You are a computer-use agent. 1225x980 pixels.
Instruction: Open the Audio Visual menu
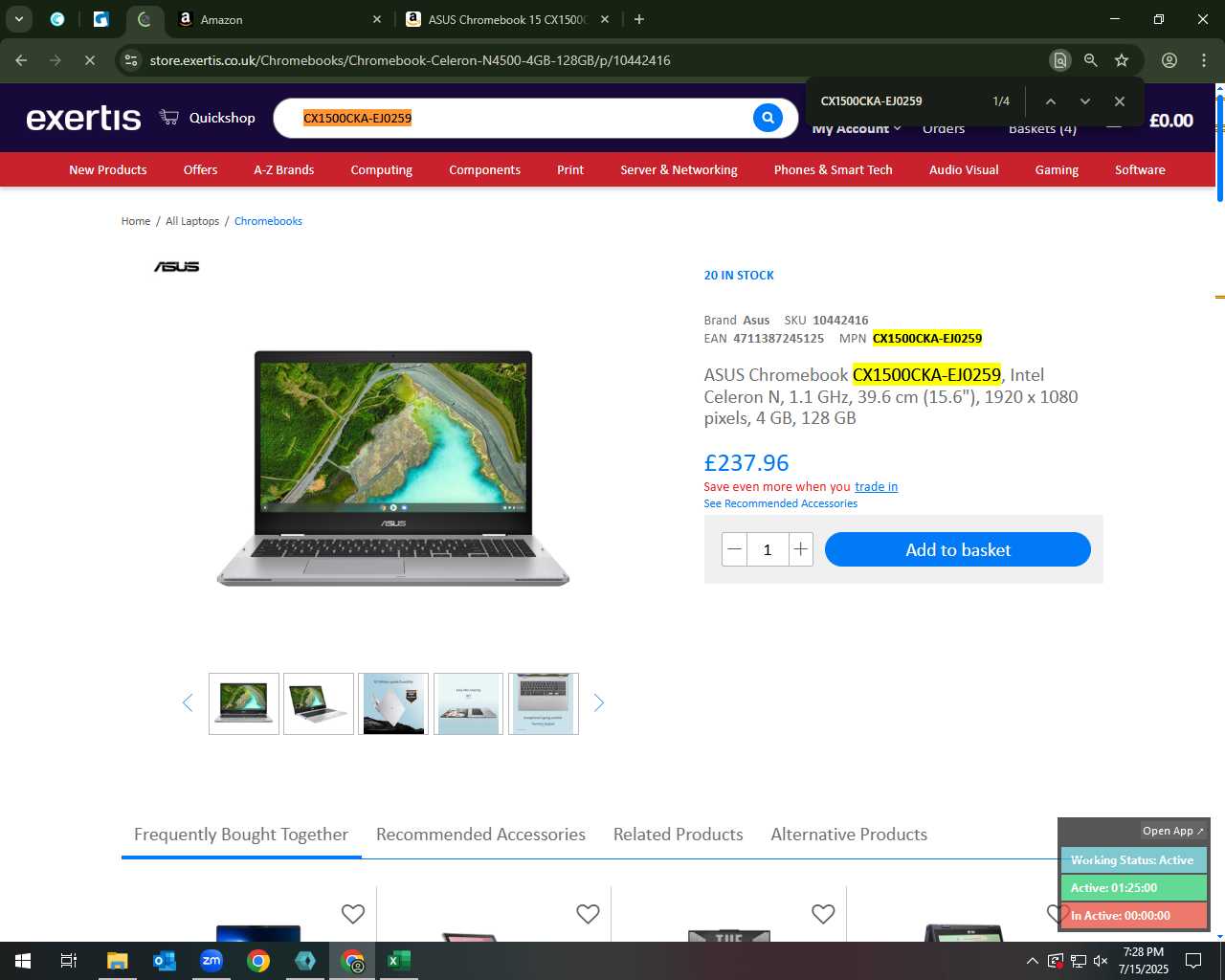pyautogui.click(x=964, y=169)
